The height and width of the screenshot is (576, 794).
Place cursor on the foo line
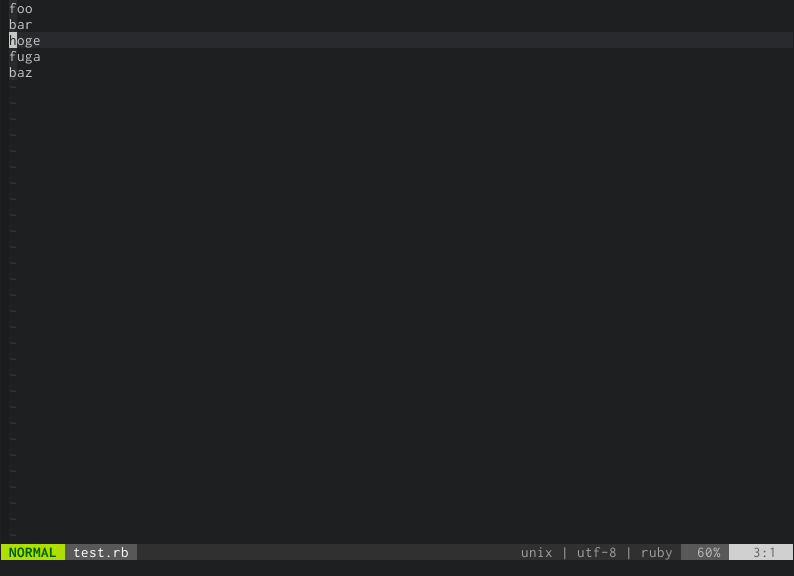point(21,9)
